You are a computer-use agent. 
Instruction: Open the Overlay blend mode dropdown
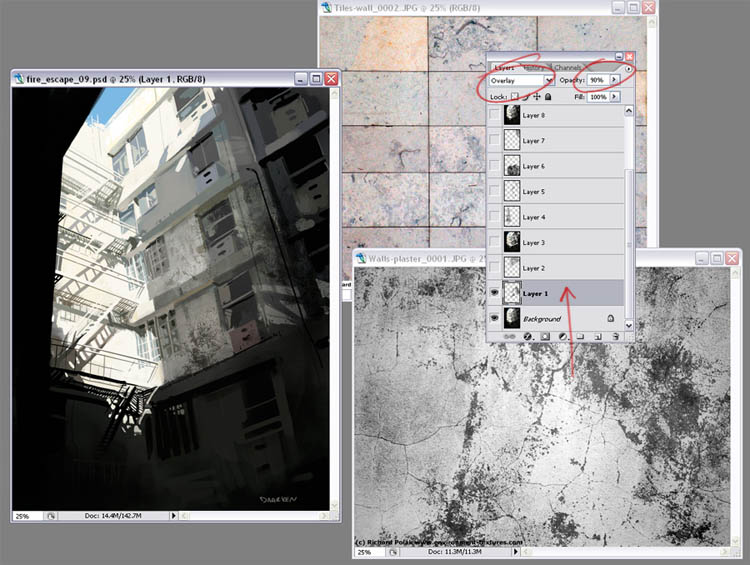521,79
